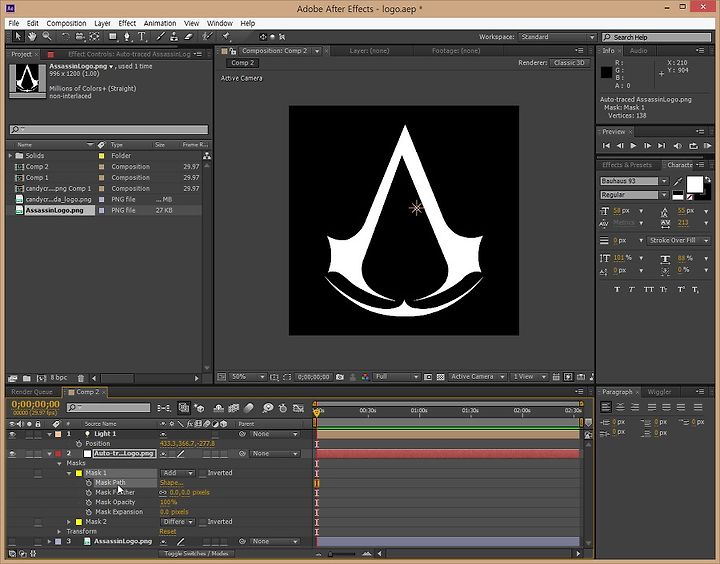Switch to the Wiggler tab
This screenshot has height=564, width=720.
point(659,392)
